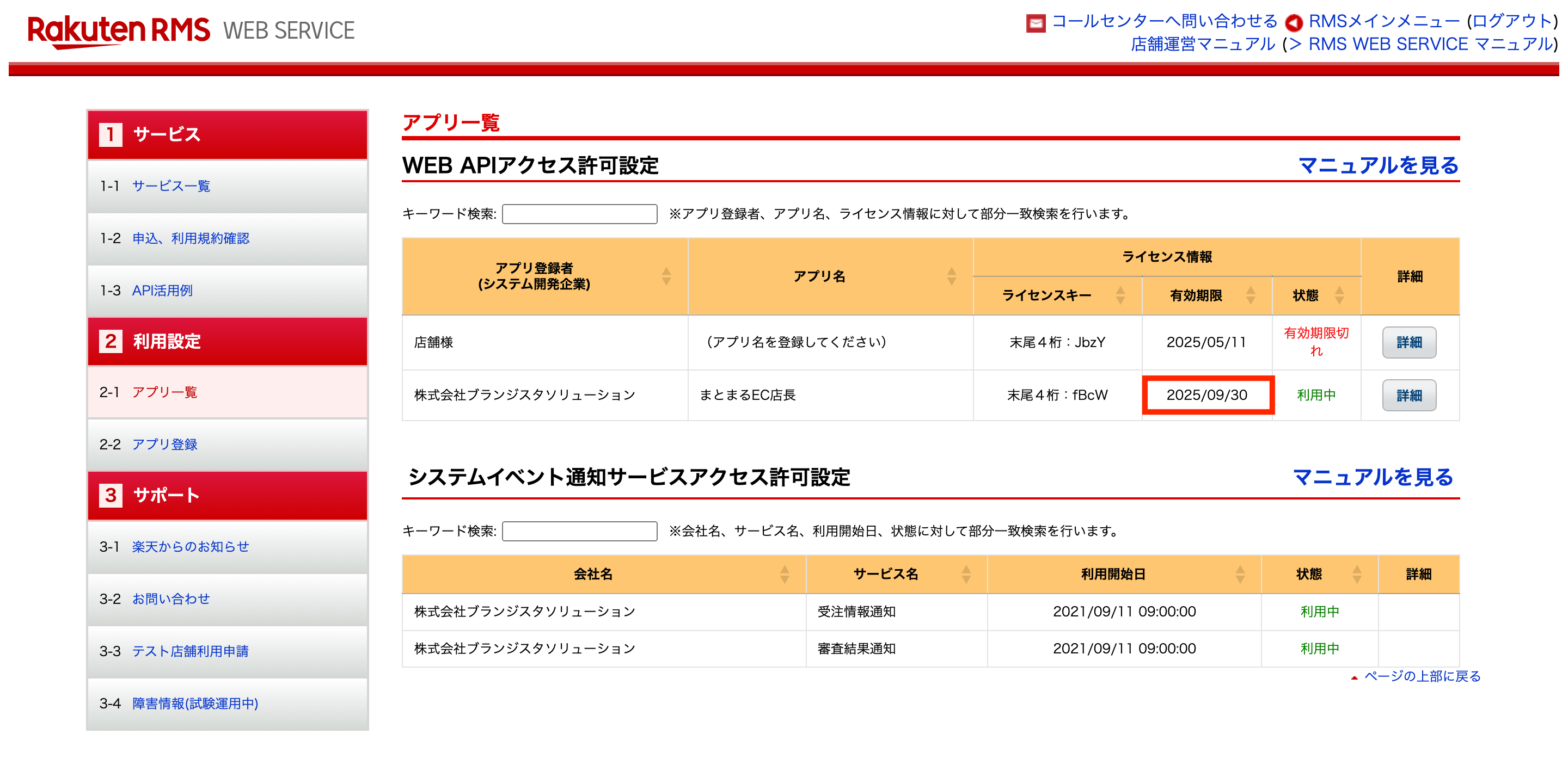Open サービス一覧 in sidebar
Image resolution: width=1568 pixels, height=765 pixels.
pos(171,186)
